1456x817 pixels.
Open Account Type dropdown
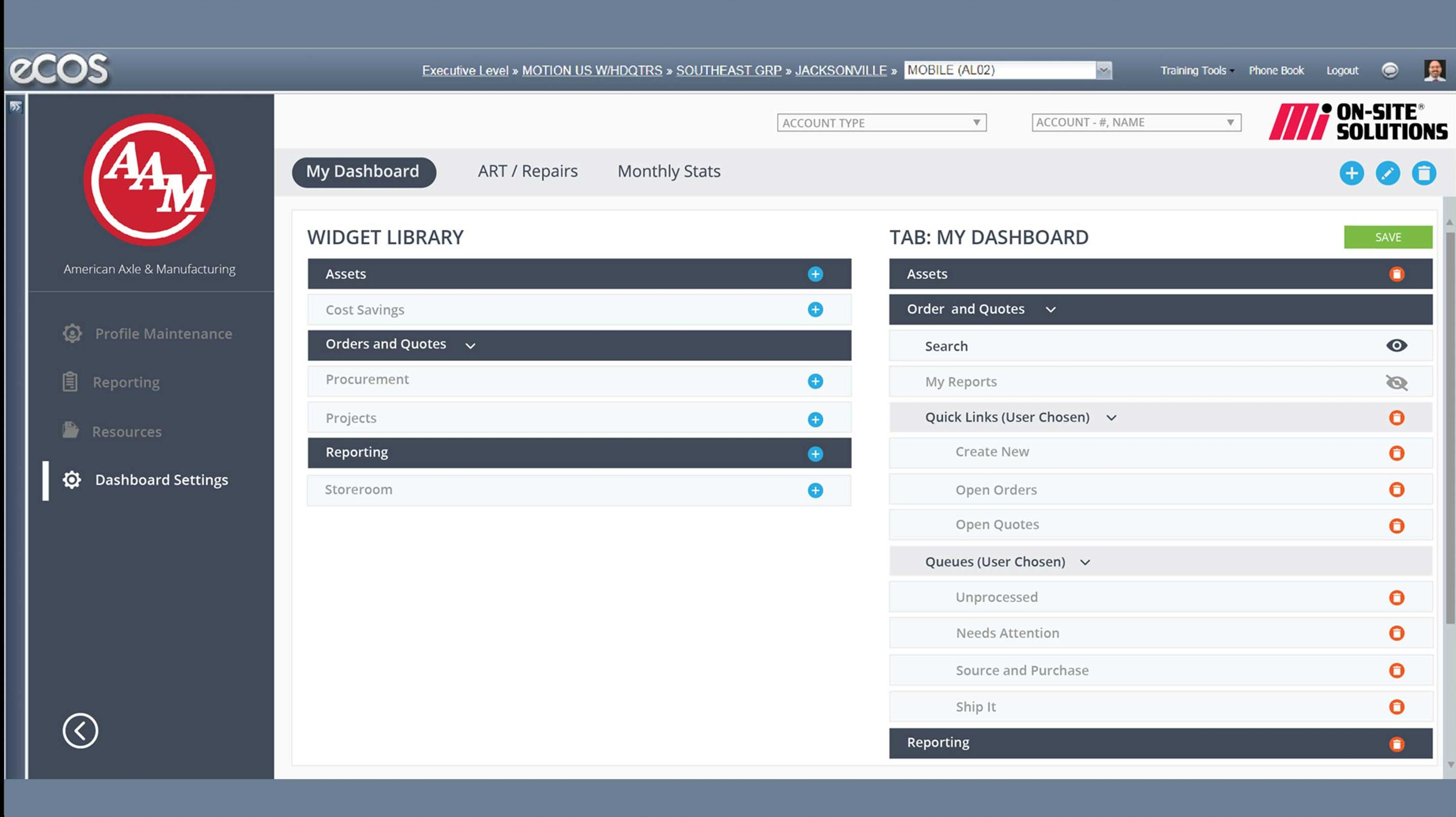pyautogui.click(x=881, y=122)
